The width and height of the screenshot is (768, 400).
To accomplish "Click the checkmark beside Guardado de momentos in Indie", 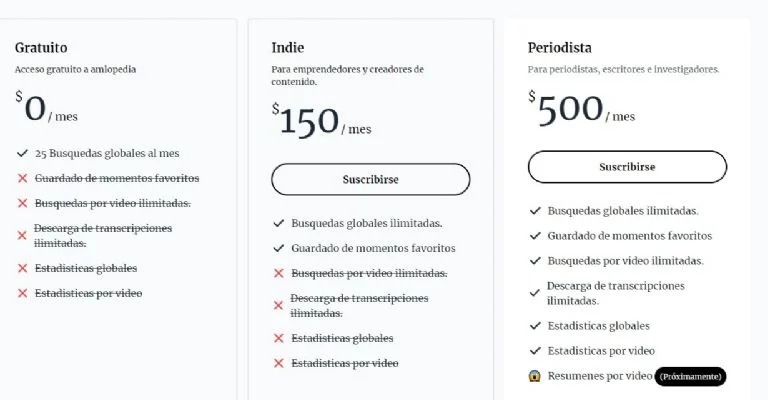I will [279, 248].
